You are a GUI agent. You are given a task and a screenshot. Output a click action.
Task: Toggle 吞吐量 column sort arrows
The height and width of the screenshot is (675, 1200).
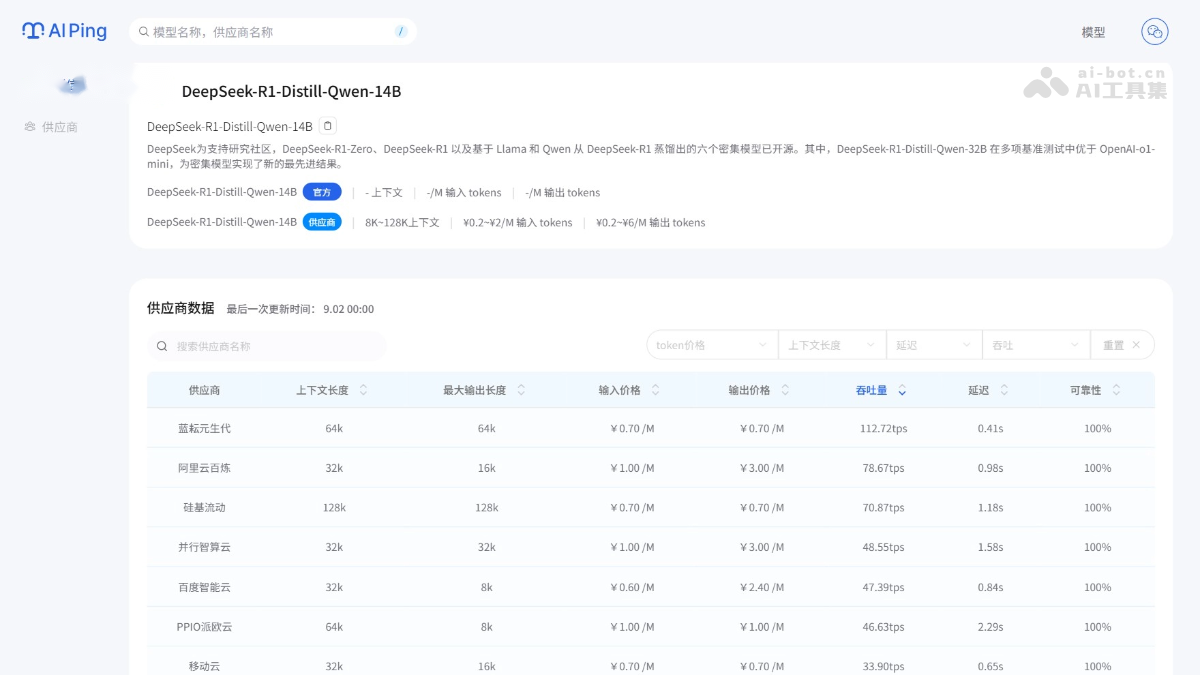point(902,390)
